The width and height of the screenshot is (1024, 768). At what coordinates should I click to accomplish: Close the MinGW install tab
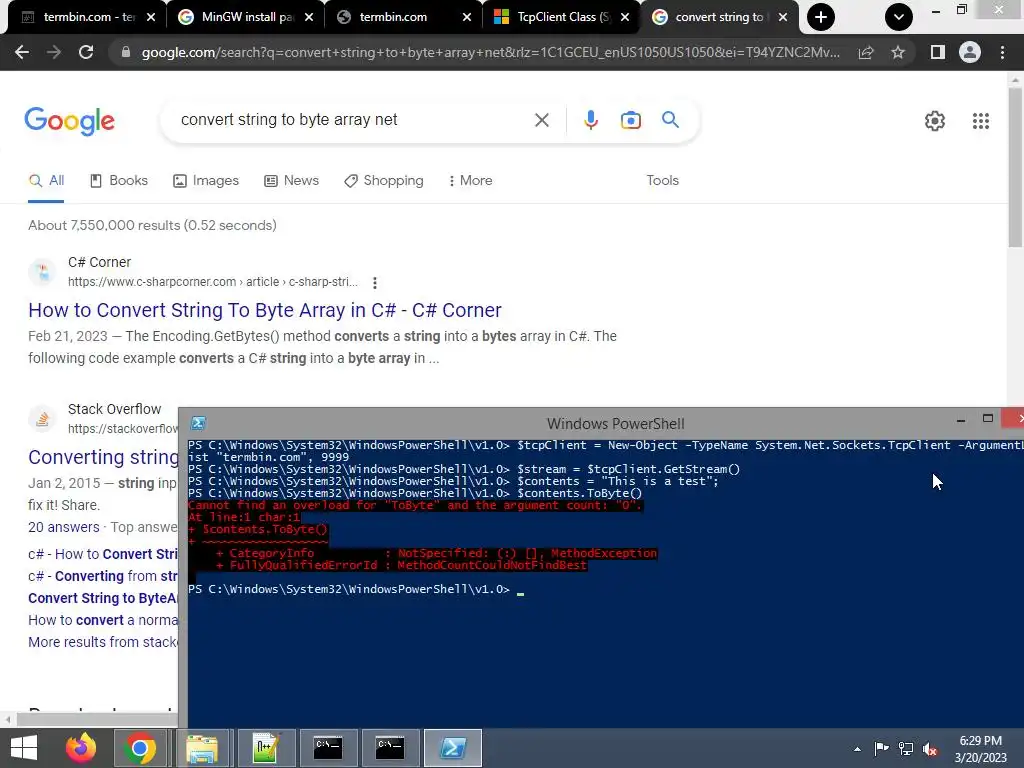click(309, 18)
